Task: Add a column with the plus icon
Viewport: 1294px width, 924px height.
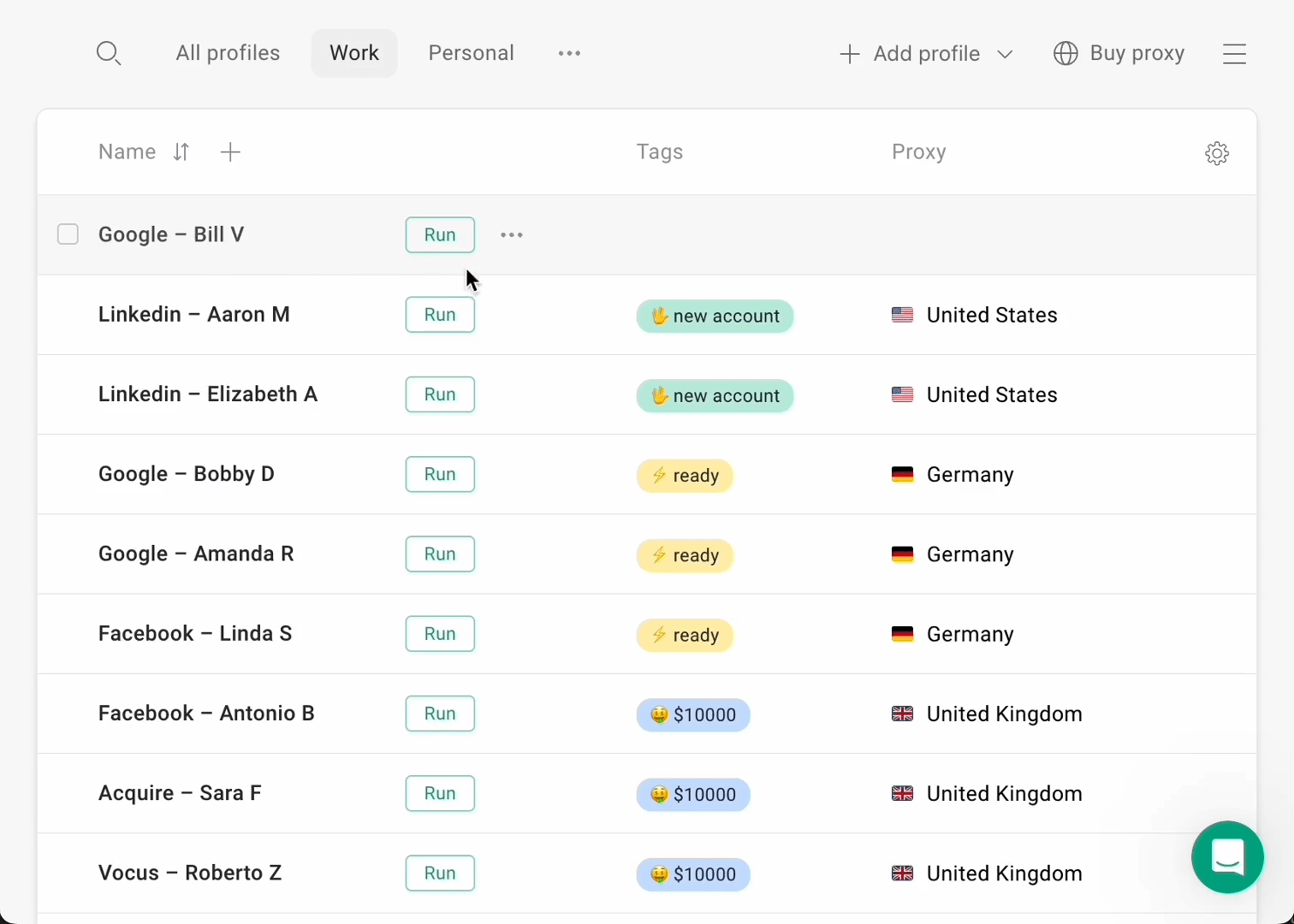Action: click(x=230, y=152)
